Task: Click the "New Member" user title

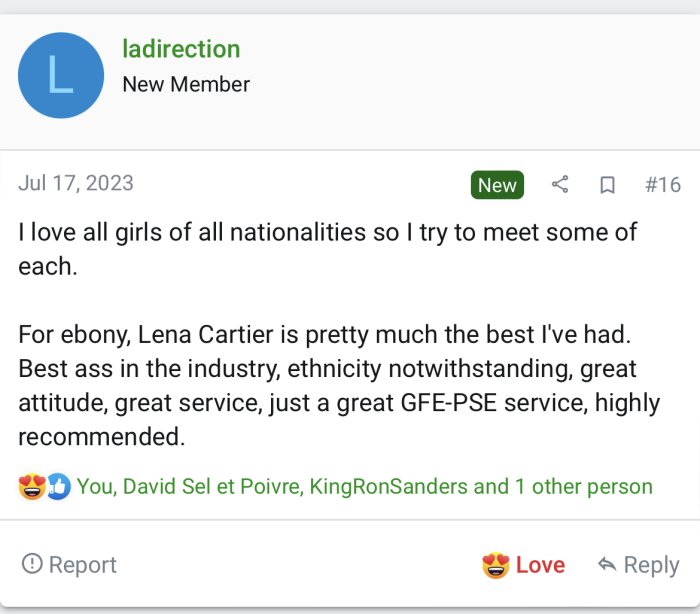Action: click(186, 84)
